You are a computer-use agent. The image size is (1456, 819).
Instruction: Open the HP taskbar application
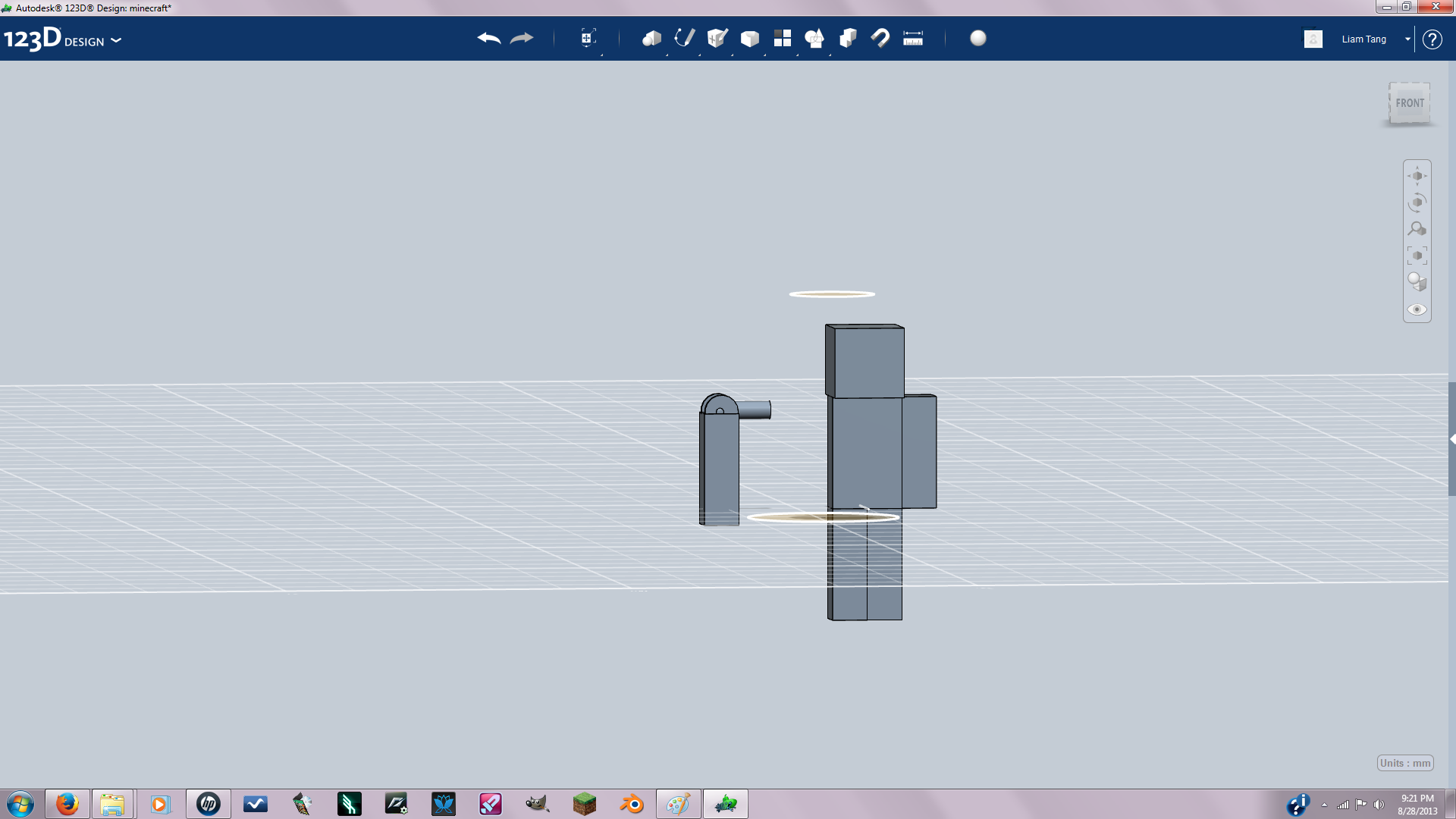click(208, 804)
